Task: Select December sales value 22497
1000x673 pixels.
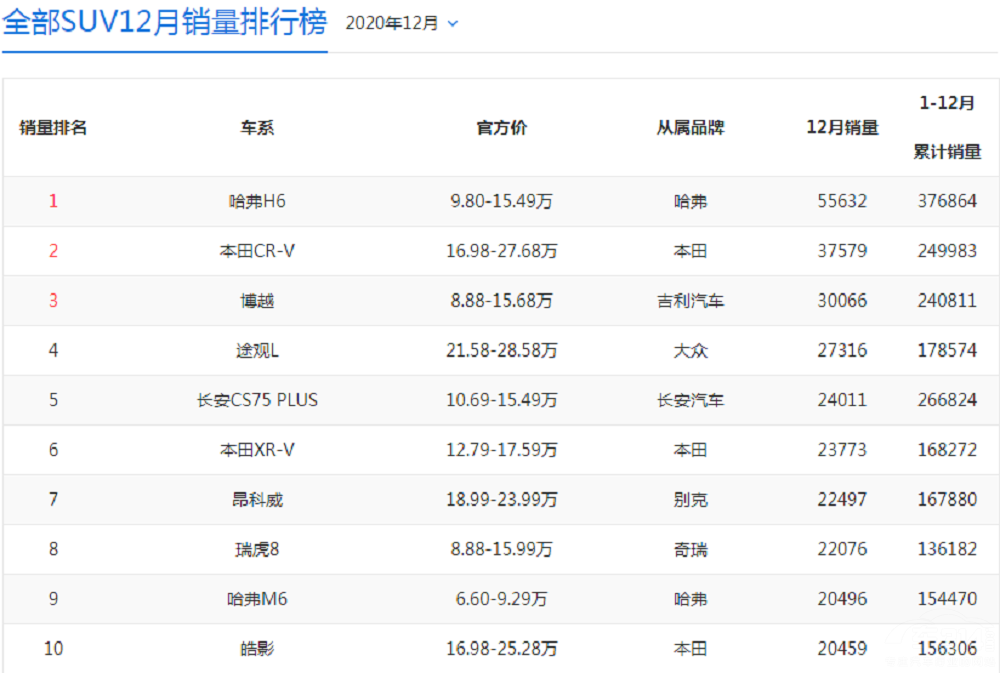Action: [842, 499]
